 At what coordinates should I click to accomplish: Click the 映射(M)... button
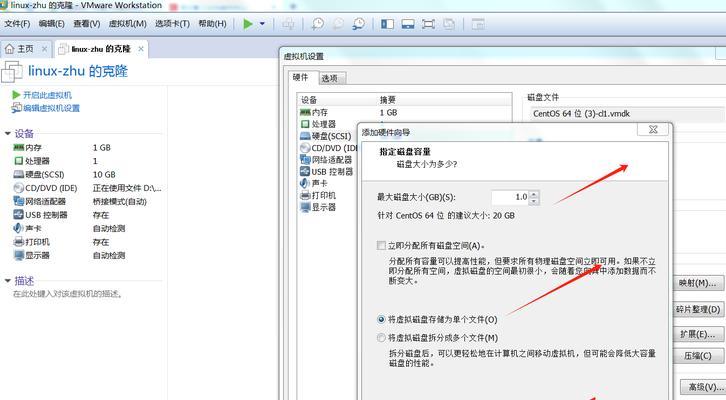click(698, 283)
